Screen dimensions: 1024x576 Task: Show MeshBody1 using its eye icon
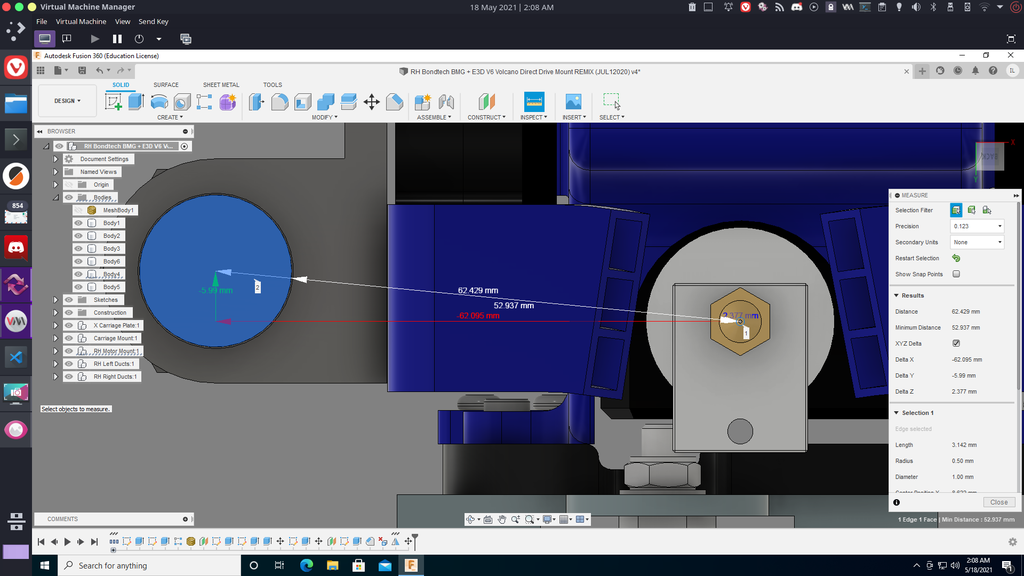[78, 210]
